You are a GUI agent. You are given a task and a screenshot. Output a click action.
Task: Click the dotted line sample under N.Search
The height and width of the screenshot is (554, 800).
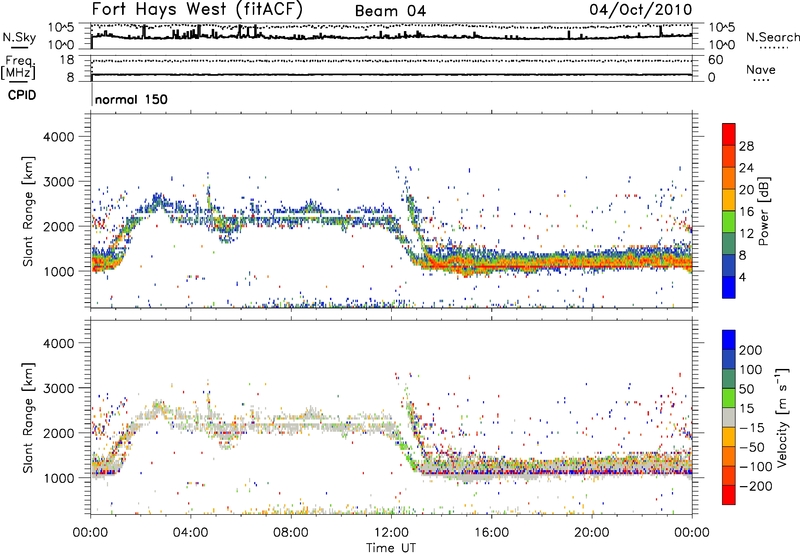tap(773, 48)
